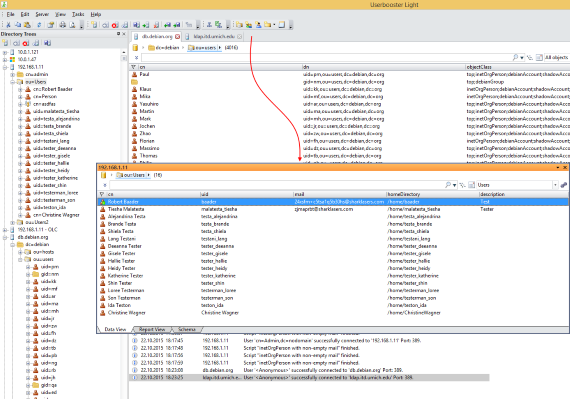The width and height of the screenshot is (570, 399).
Task: Click the All objects view selector
Action: (557, 57)
